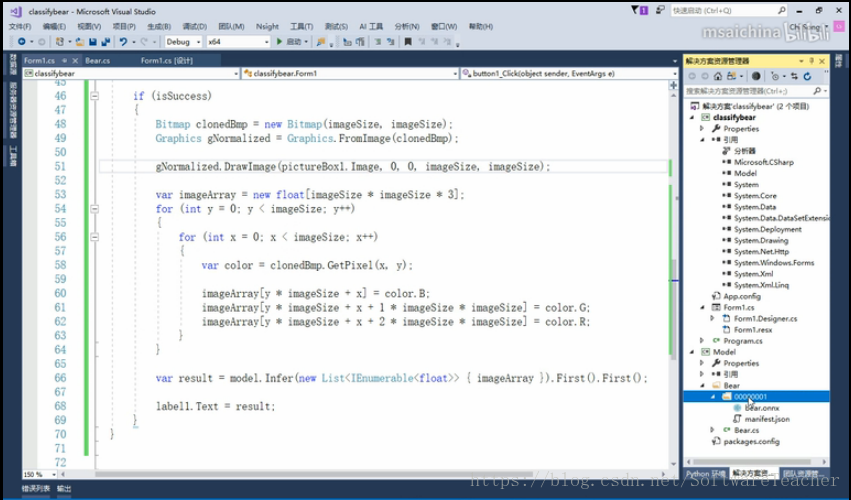851x500 pixels.
Task: Open the 文件(F) menu
Action: point(20,26)
